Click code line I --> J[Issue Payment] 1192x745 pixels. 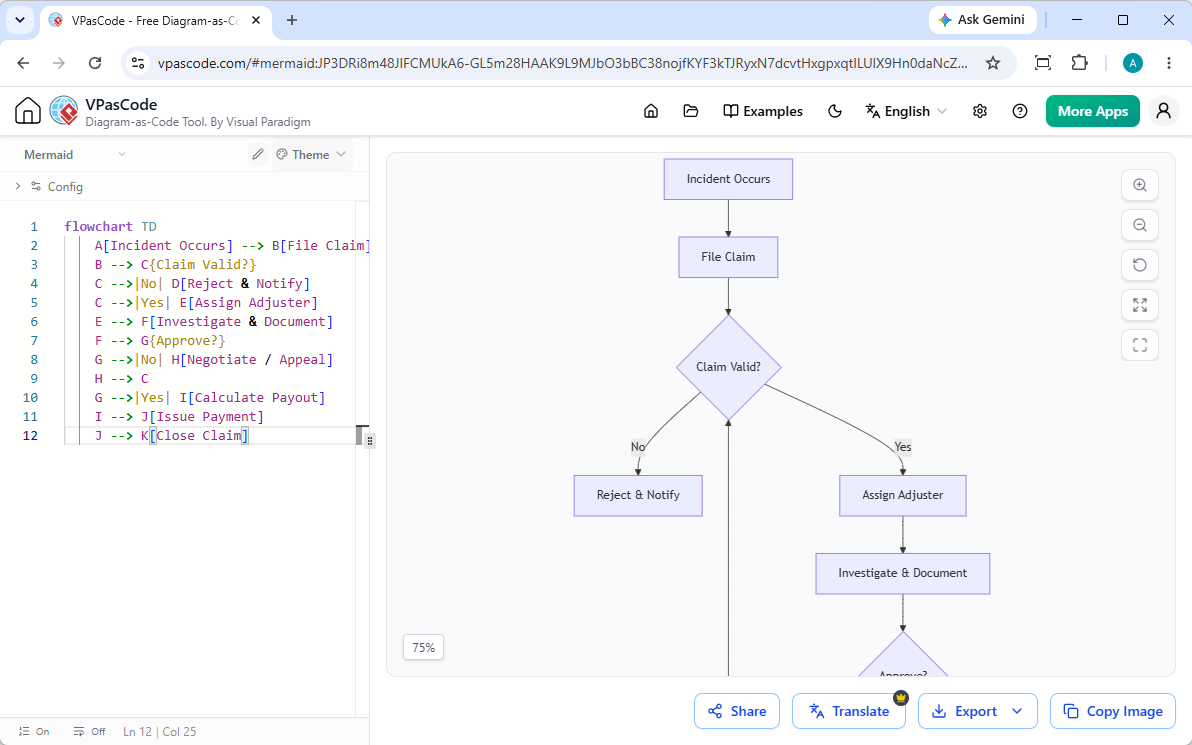point(179,417)
